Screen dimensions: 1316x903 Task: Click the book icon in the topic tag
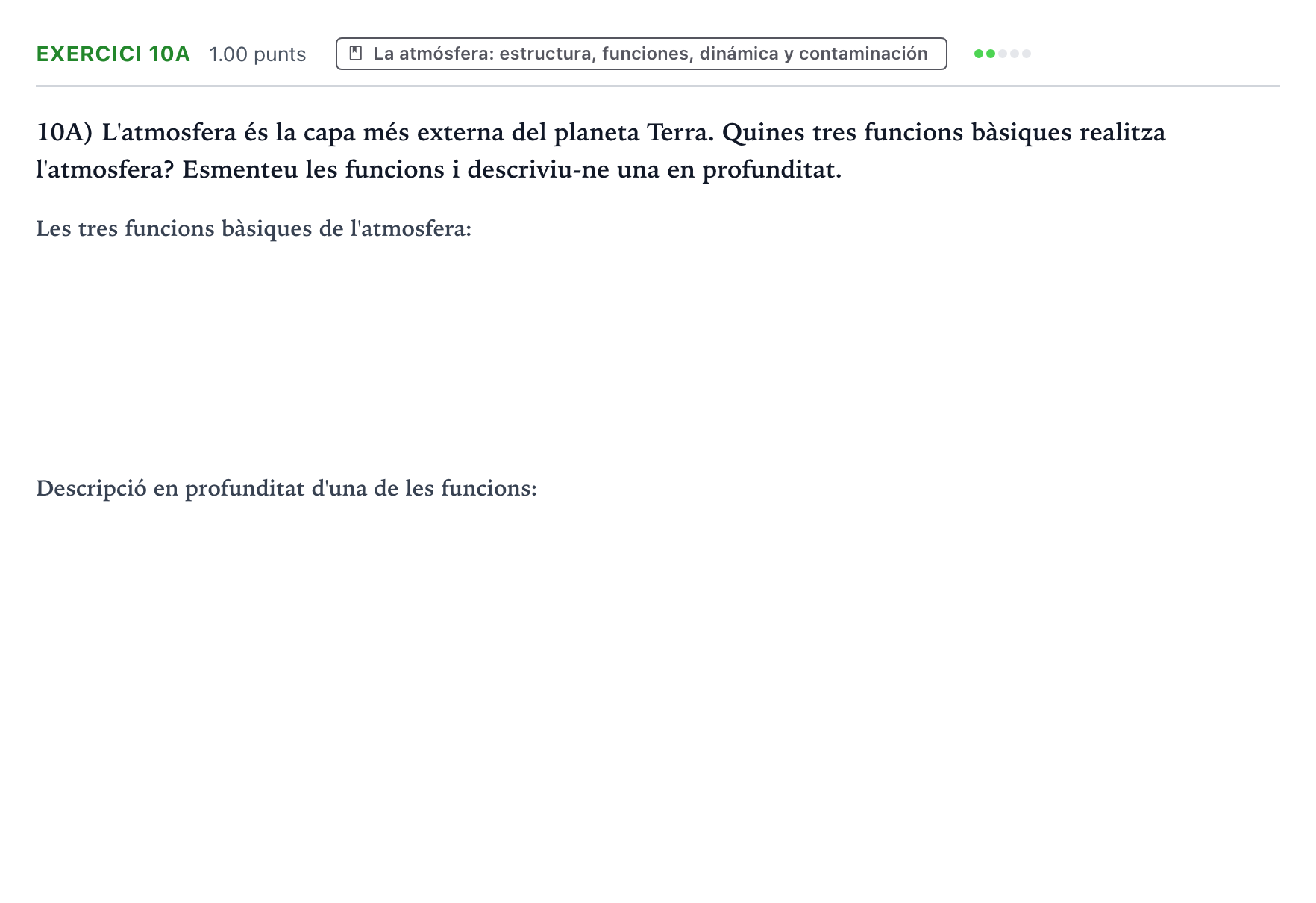[x=356, y=54]
